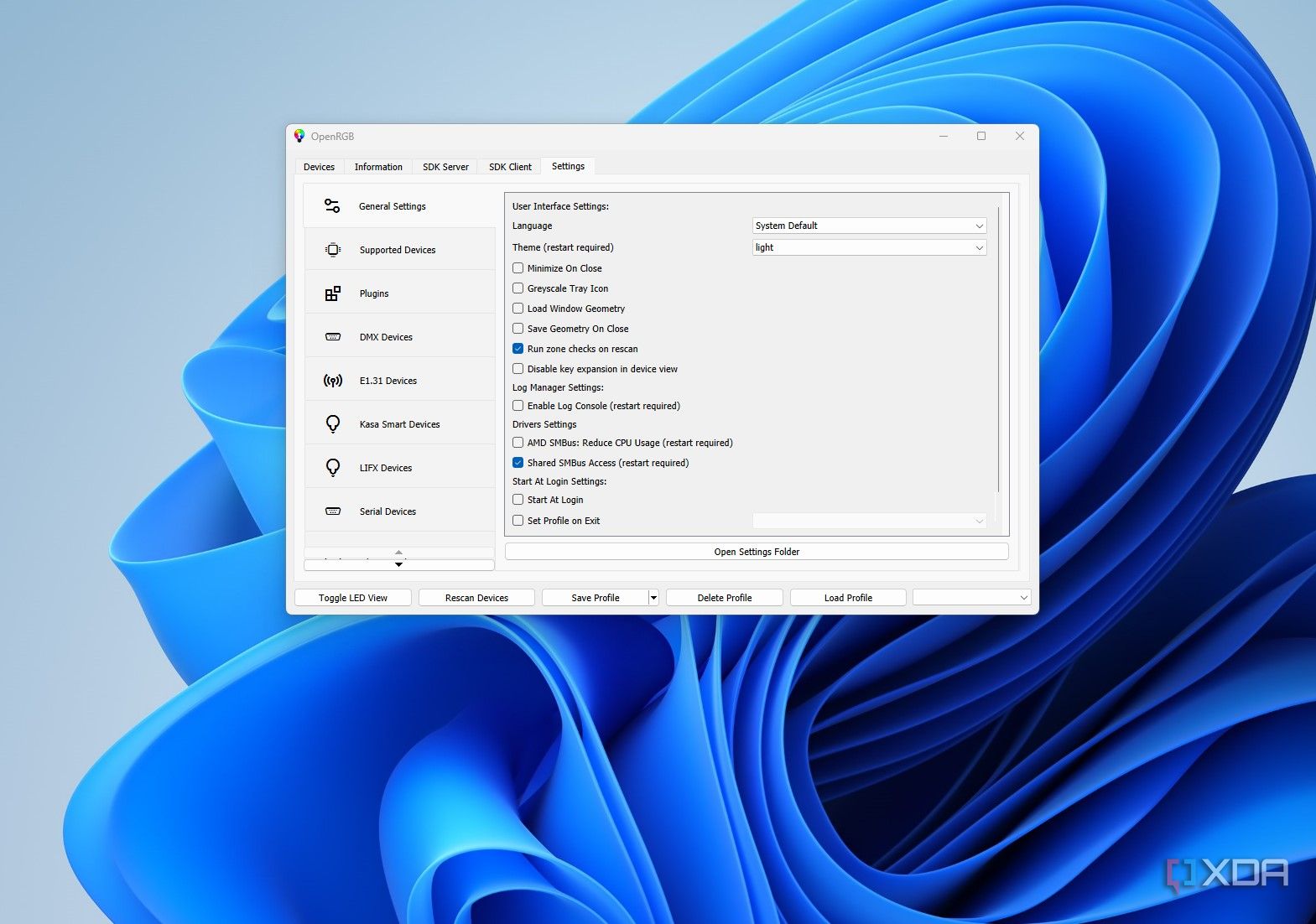Click the E1.31 Devices antenna icon
The width and height of the screenshot is (1316, 924).
333,381
